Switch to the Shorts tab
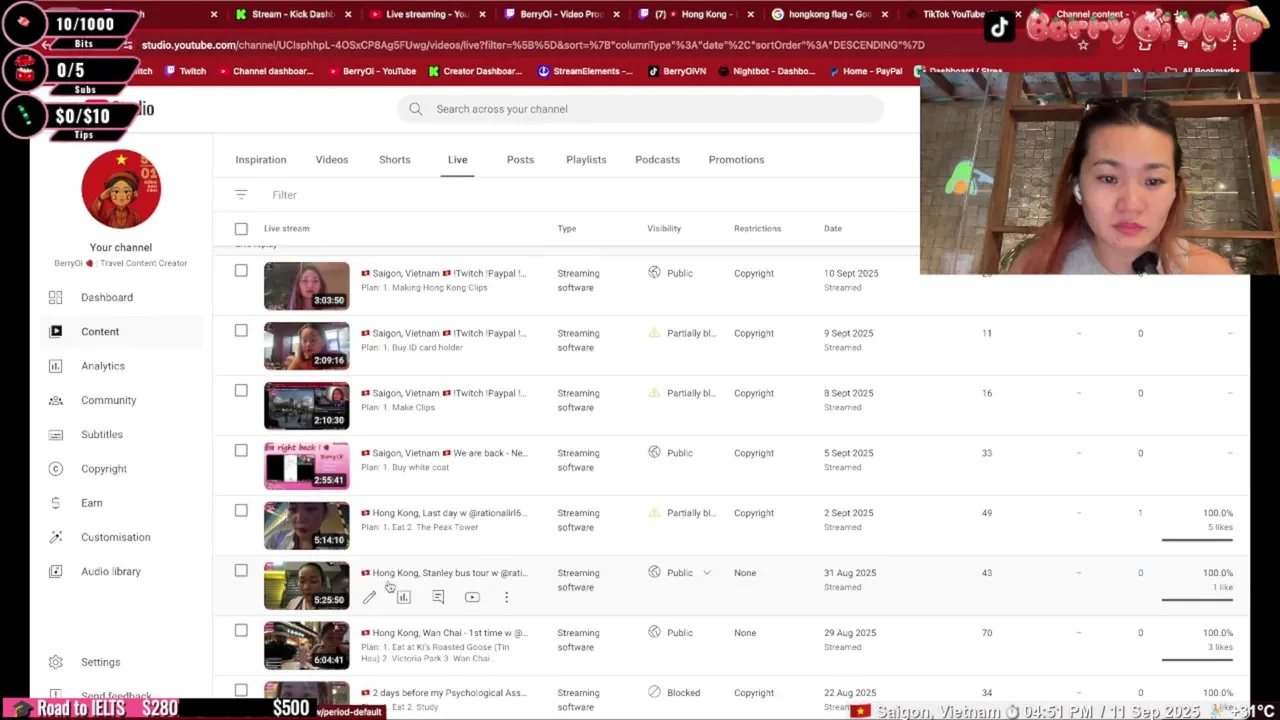 coord(394,160)
